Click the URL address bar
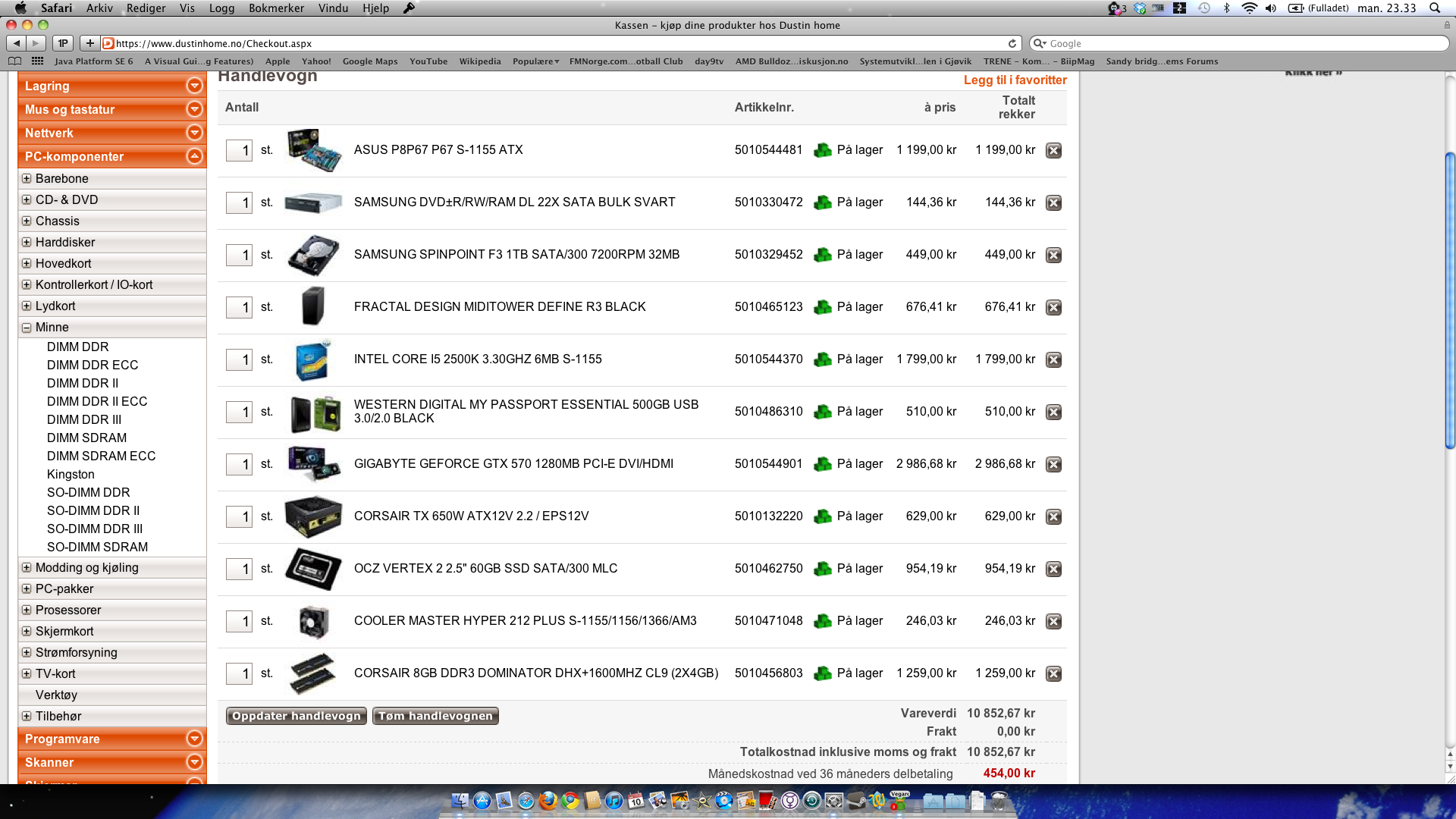 pos(561,43)
